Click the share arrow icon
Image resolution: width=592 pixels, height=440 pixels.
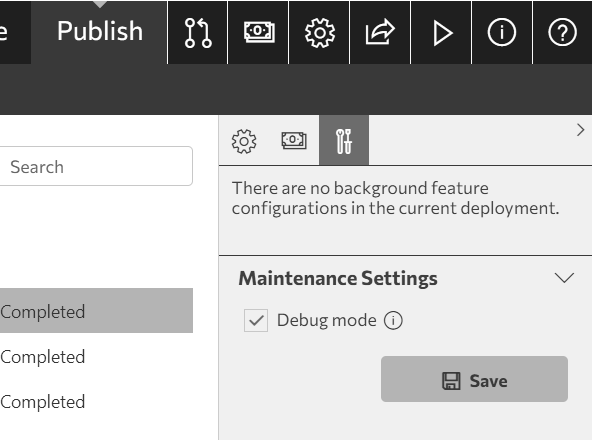coord(380,33)
